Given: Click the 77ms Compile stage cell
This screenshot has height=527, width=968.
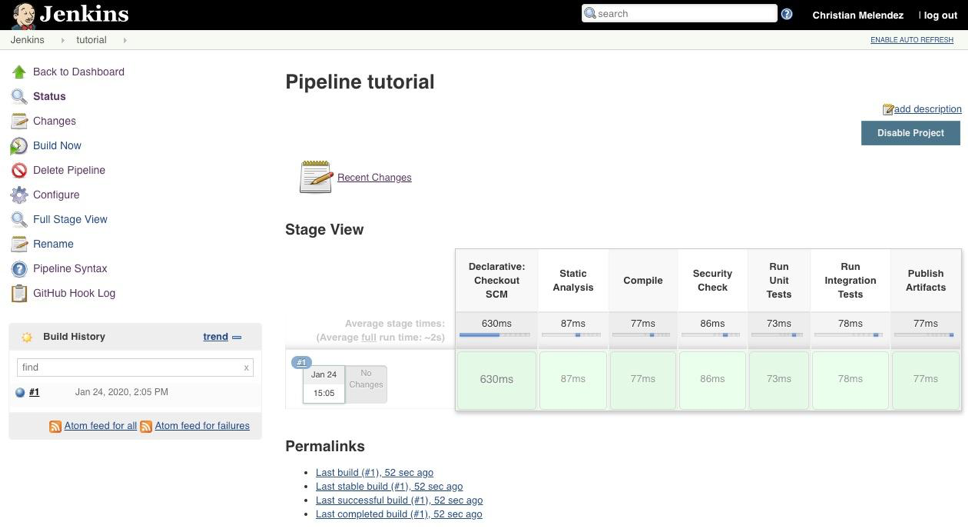Looking at the screenshot, I should tap(643, 380).
